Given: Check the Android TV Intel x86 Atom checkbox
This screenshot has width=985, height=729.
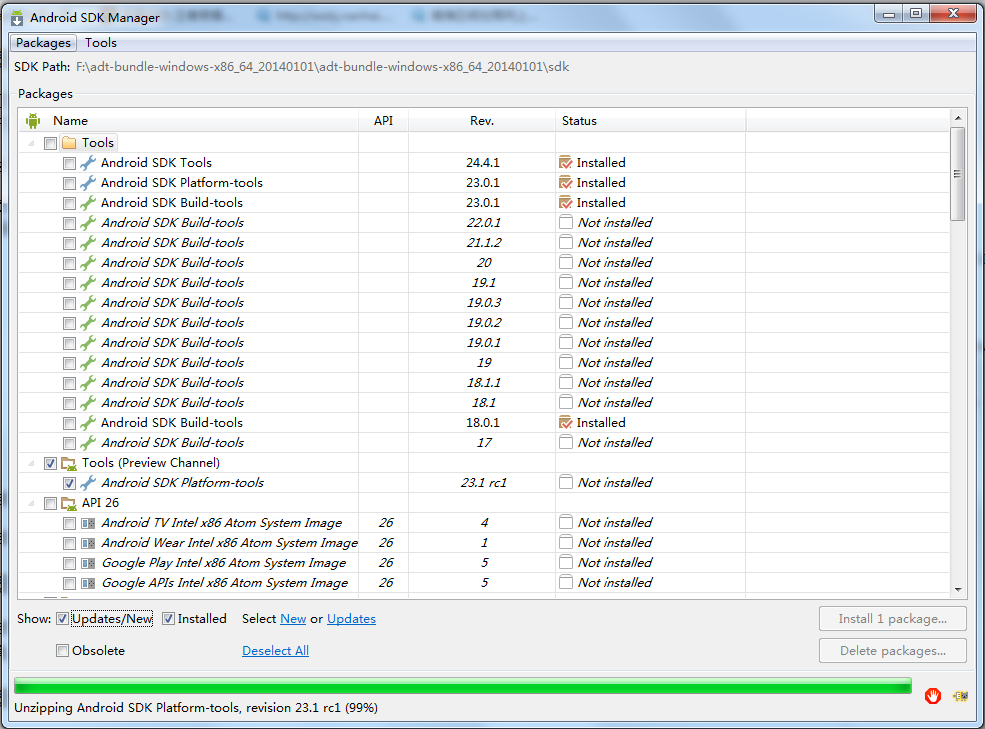Looking at the screenshot, I should coord(69,523).
